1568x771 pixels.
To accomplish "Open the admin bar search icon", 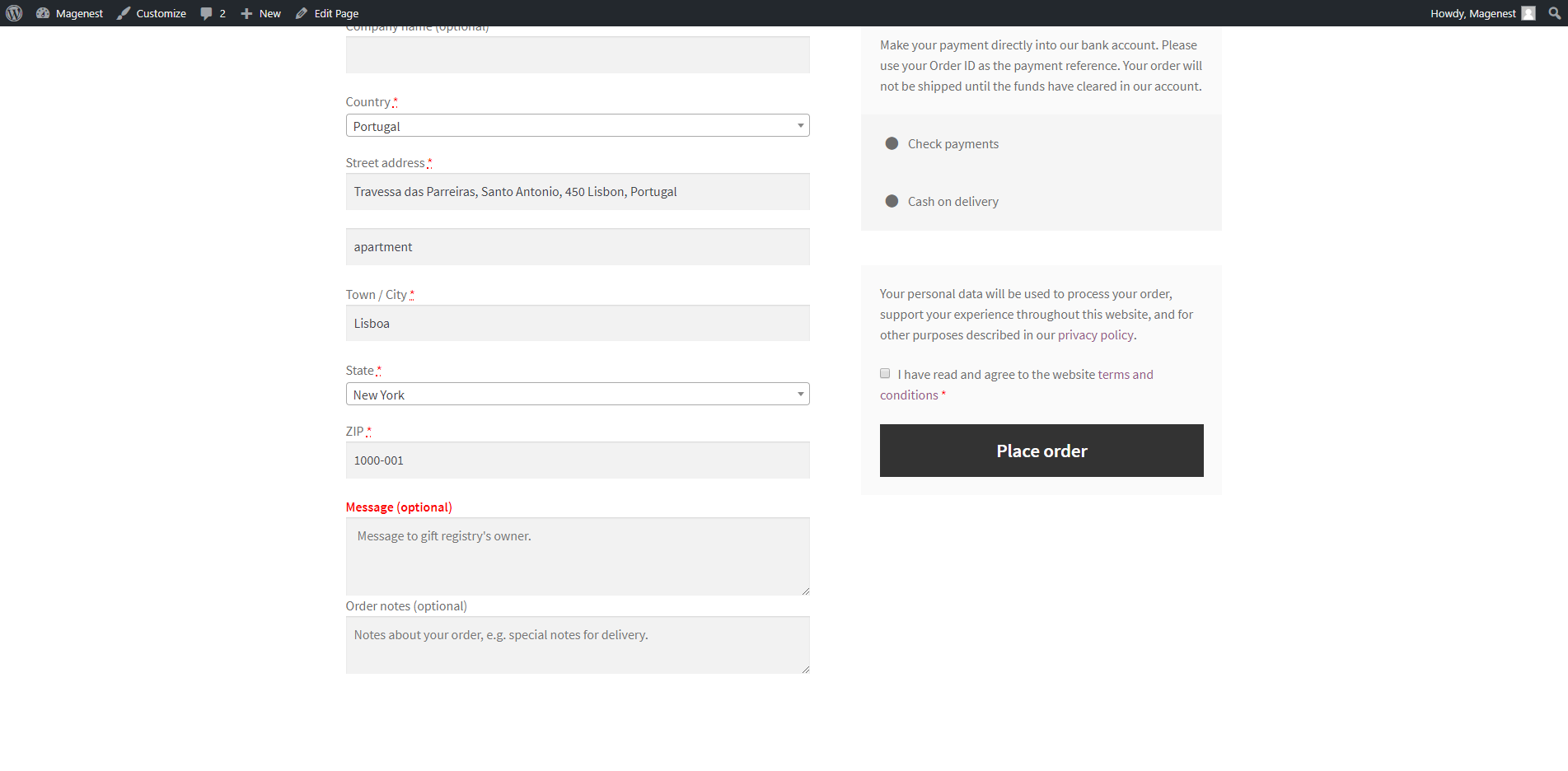I will (1554, 13).
